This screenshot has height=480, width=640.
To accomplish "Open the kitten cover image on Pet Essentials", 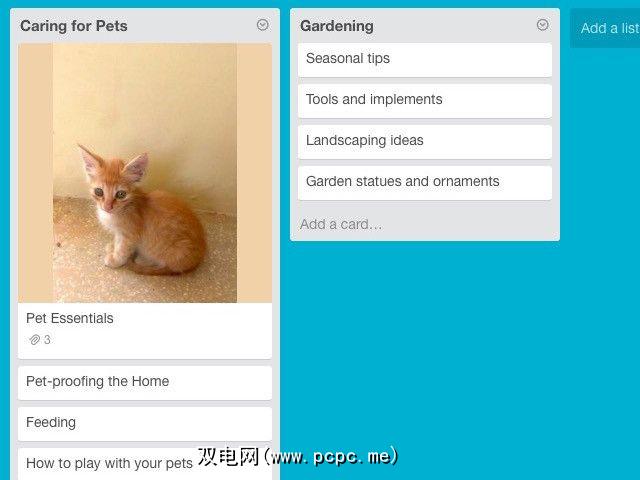I will pyautogui.click(x=145, y=173).
